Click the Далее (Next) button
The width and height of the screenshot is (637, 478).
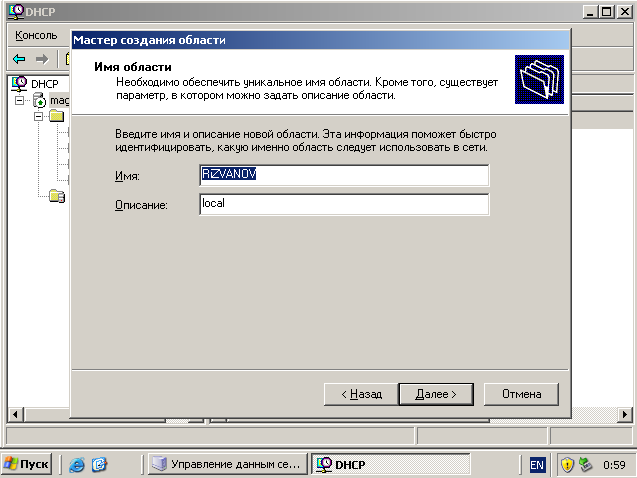click(x=436, y=394)
